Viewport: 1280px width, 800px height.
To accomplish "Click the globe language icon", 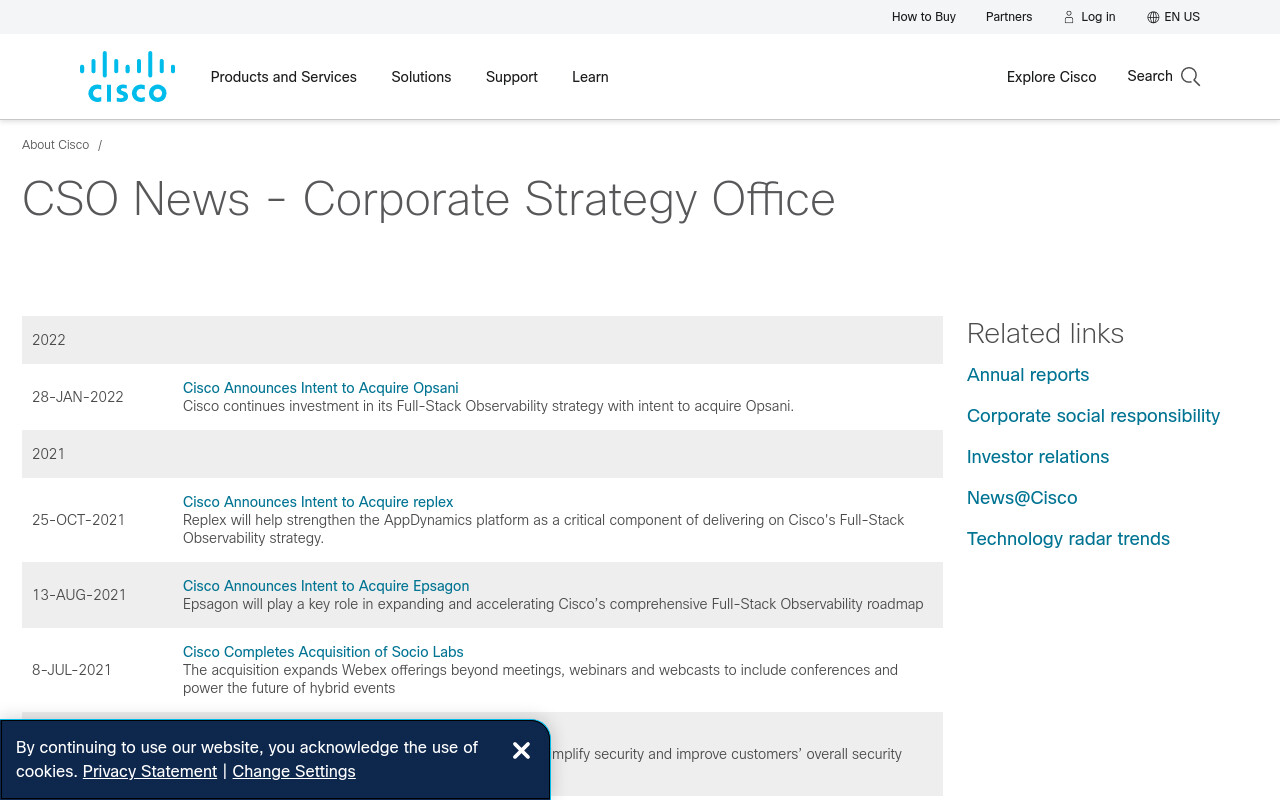I will pyautogui.click(x=1153, y=17).
